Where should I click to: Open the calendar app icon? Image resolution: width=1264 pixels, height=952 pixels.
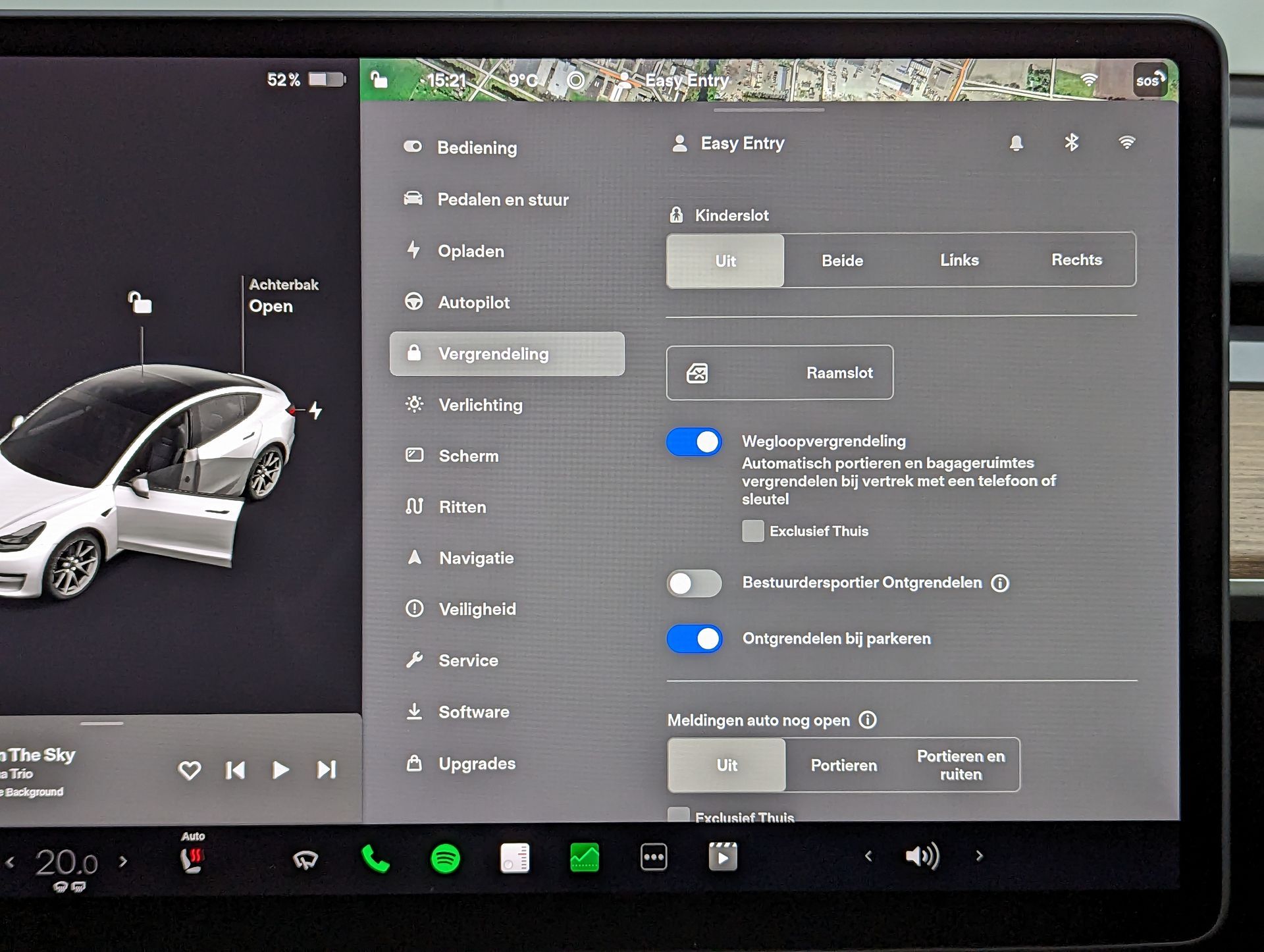click(x=515, y=858)
